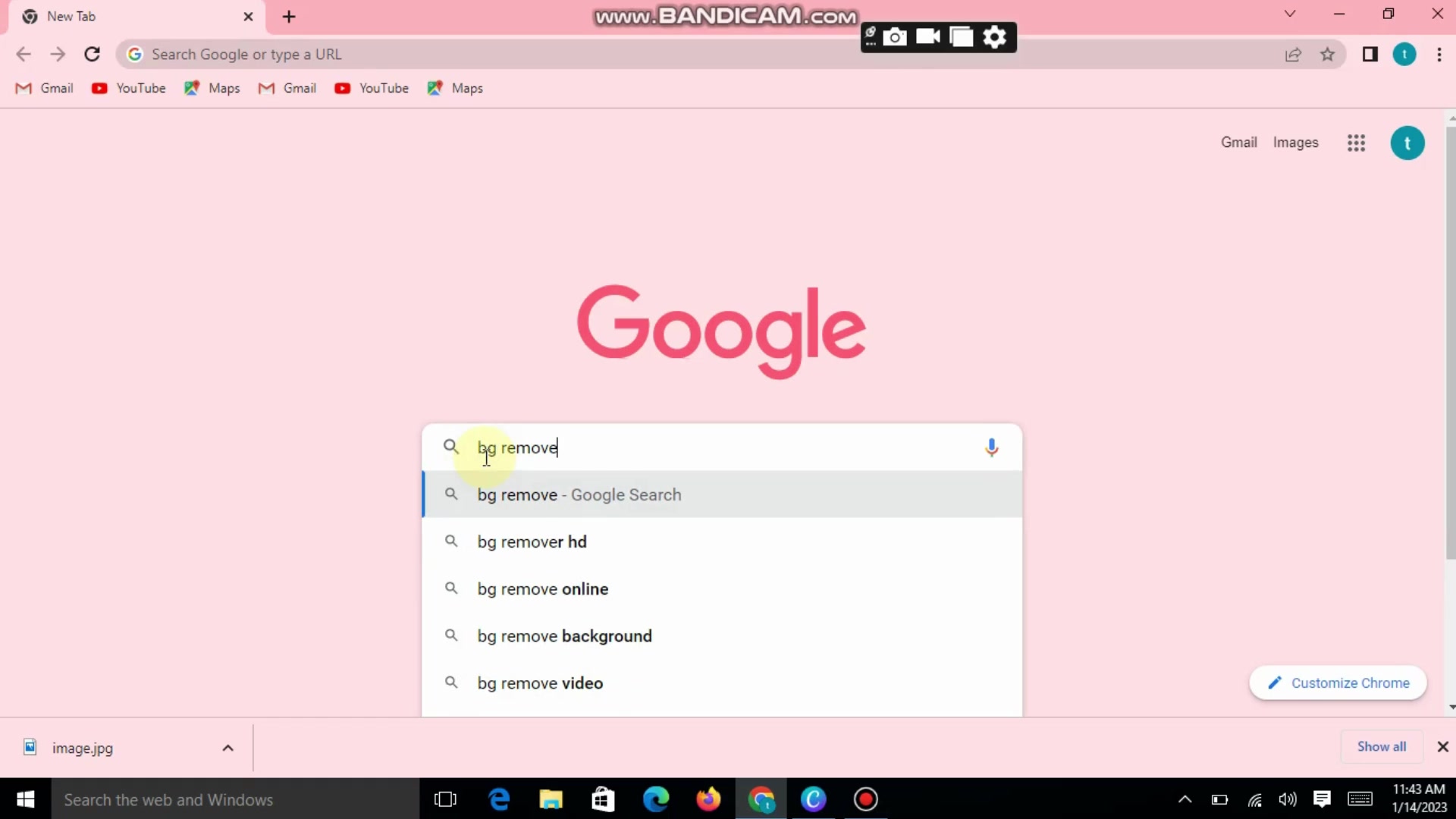Image resolution: width=1456 pixels, height=819 pixels.
Task: Open Firefox from the taskbar
Action: click(x=708, y=799)
